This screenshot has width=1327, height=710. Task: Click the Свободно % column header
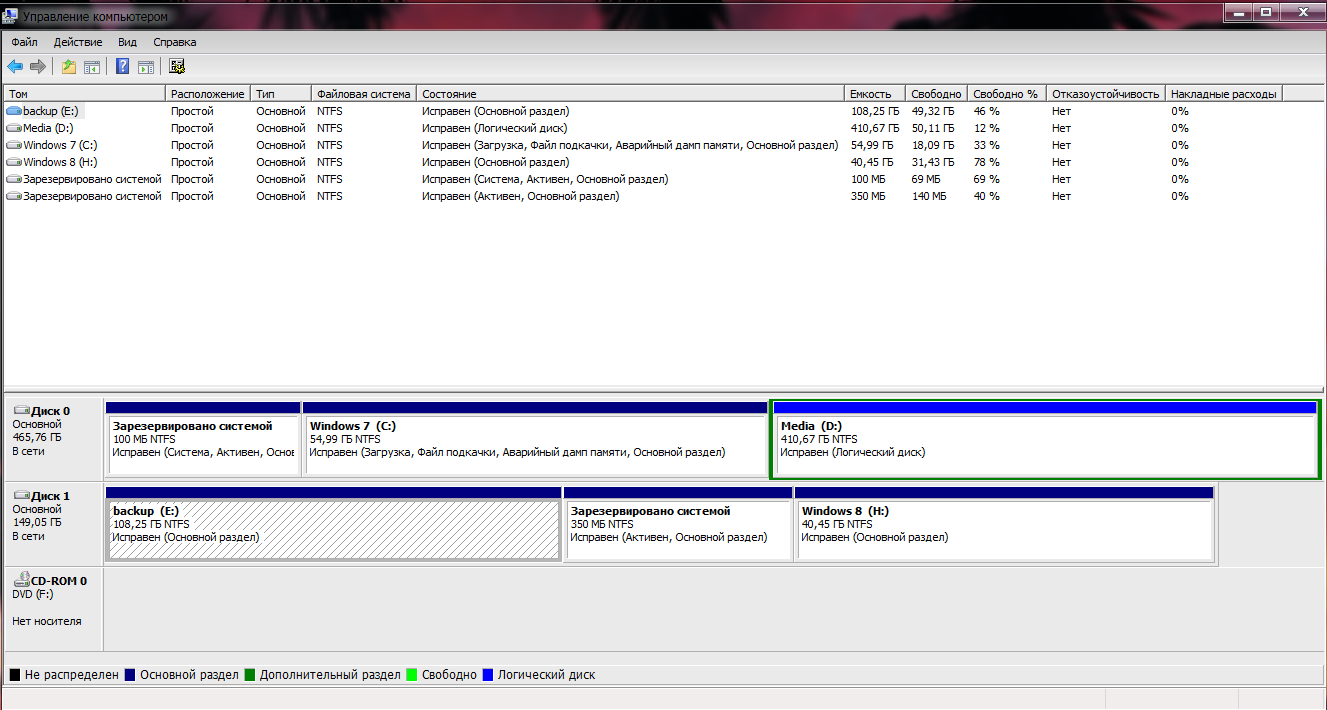1007,94
